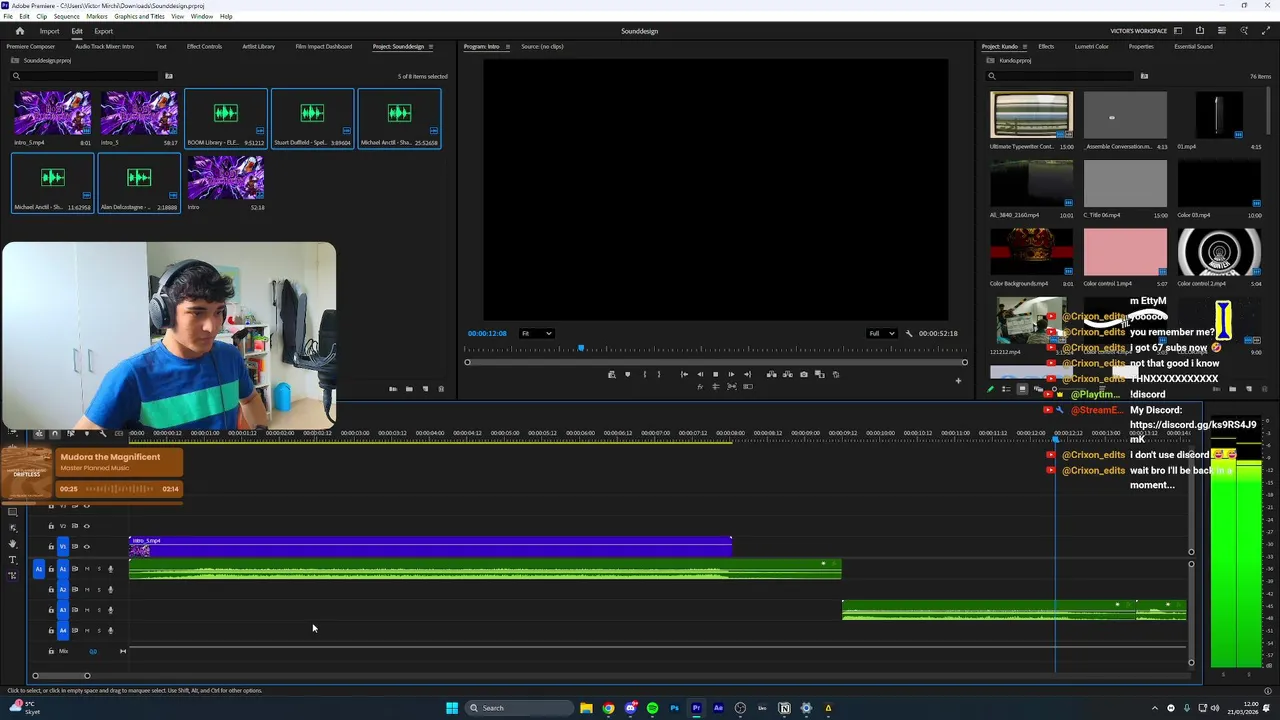Open the Window menu
This screenshot has height=720, width=1280.
(201, 16)
